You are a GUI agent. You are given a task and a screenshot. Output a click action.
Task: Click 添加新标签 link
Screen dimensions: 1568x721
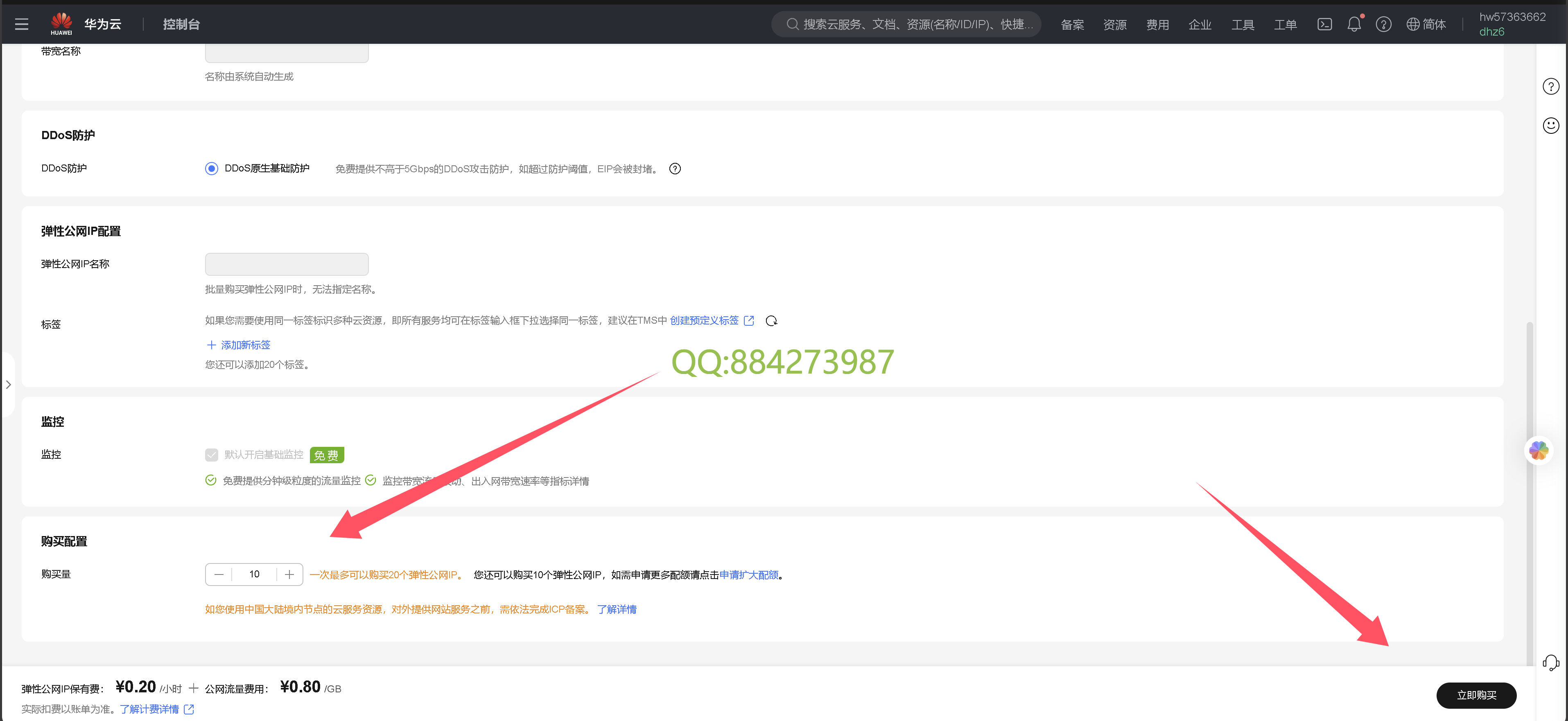point(238,345)
